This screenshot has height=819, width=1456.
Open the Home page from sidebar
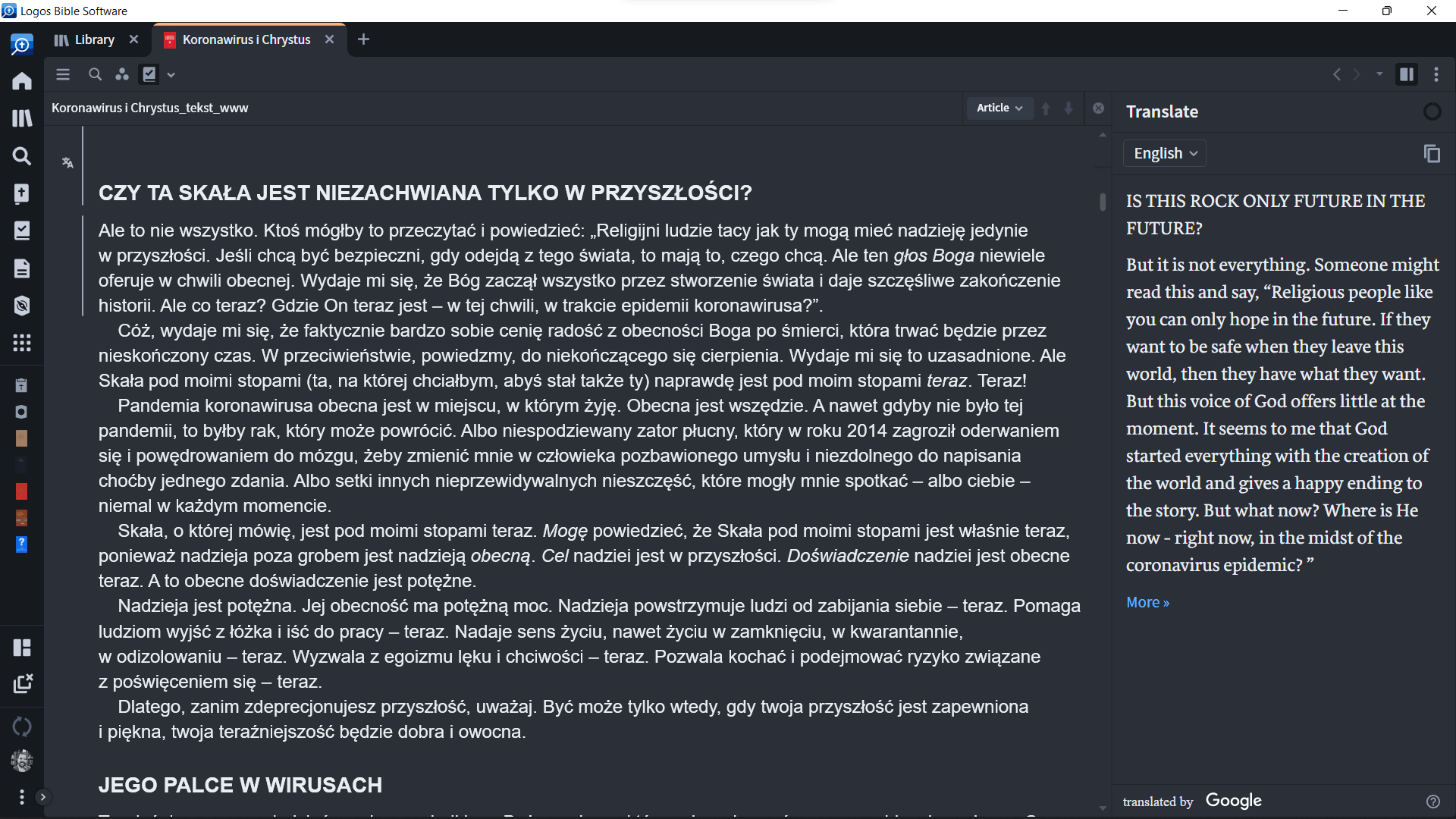[22, 81]
